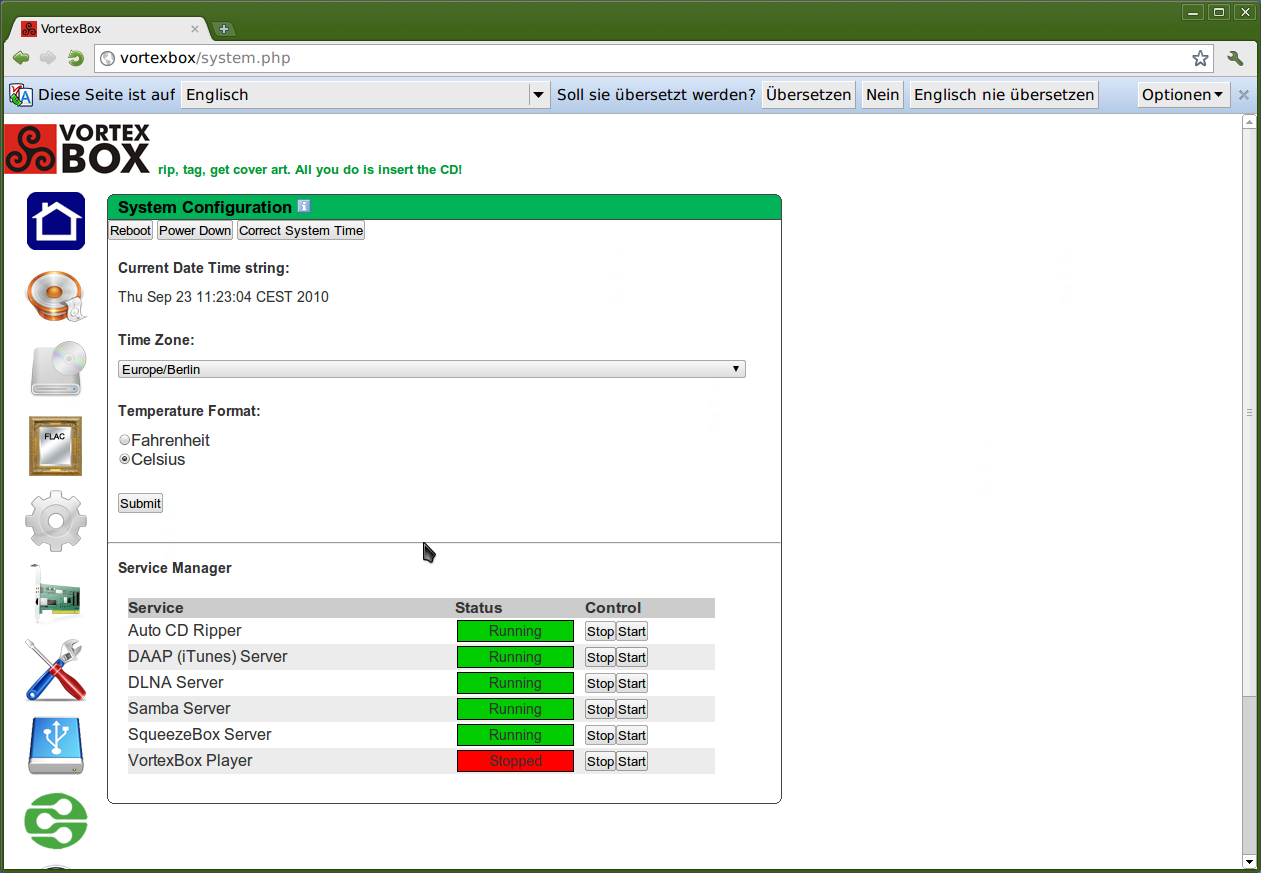This screenshot has width=1261, height=873.
Task: Click the gray gear settings icon
Action: tap(56, 520)
